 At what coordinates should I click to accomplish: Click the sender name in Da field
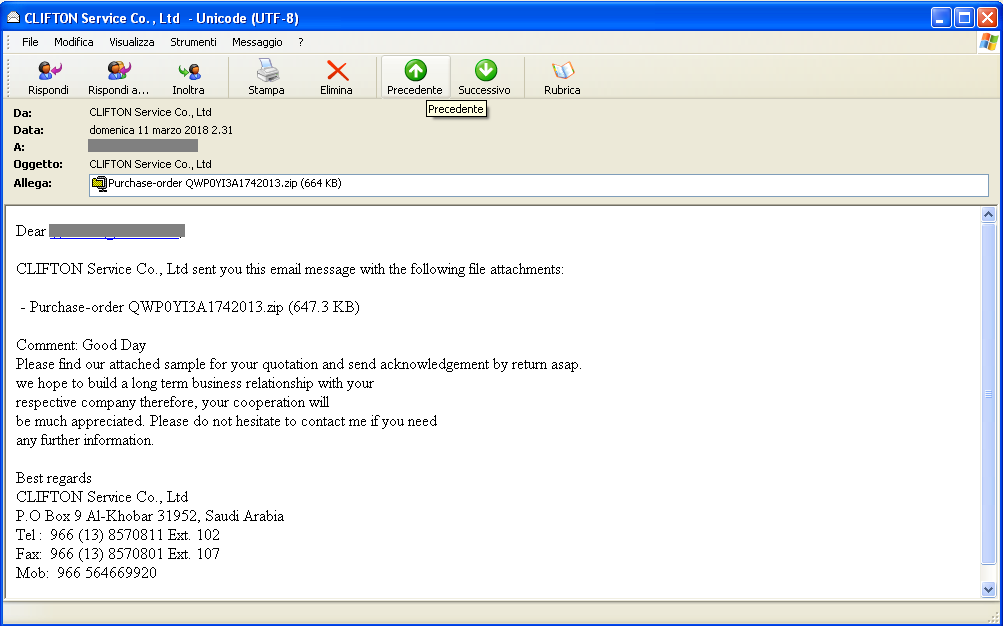[x=150, y=112]
